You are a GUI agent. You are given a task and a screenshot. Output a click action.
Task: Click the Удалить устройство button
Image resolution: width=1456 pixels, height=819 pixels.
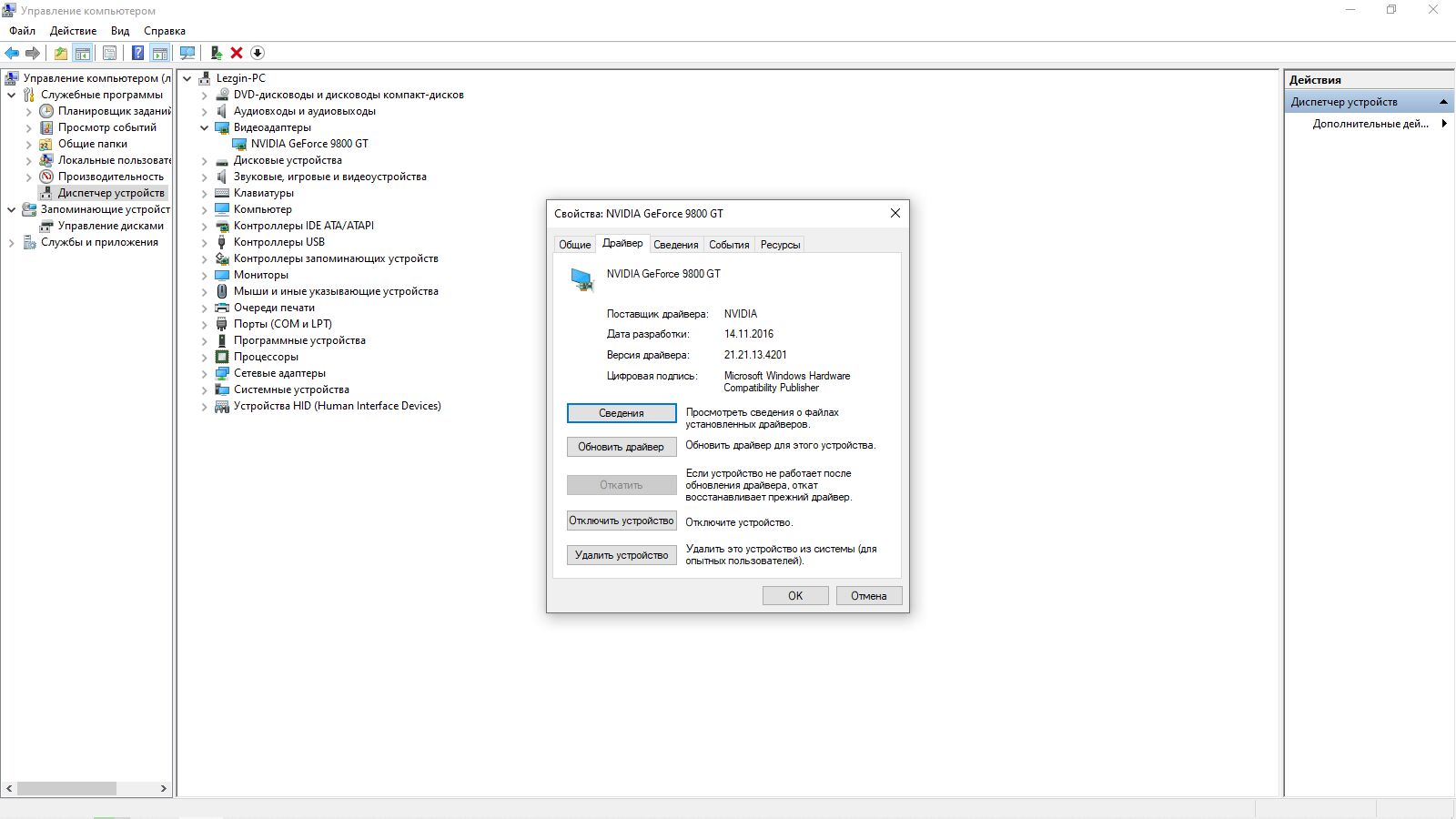click(x=622, y=555)
